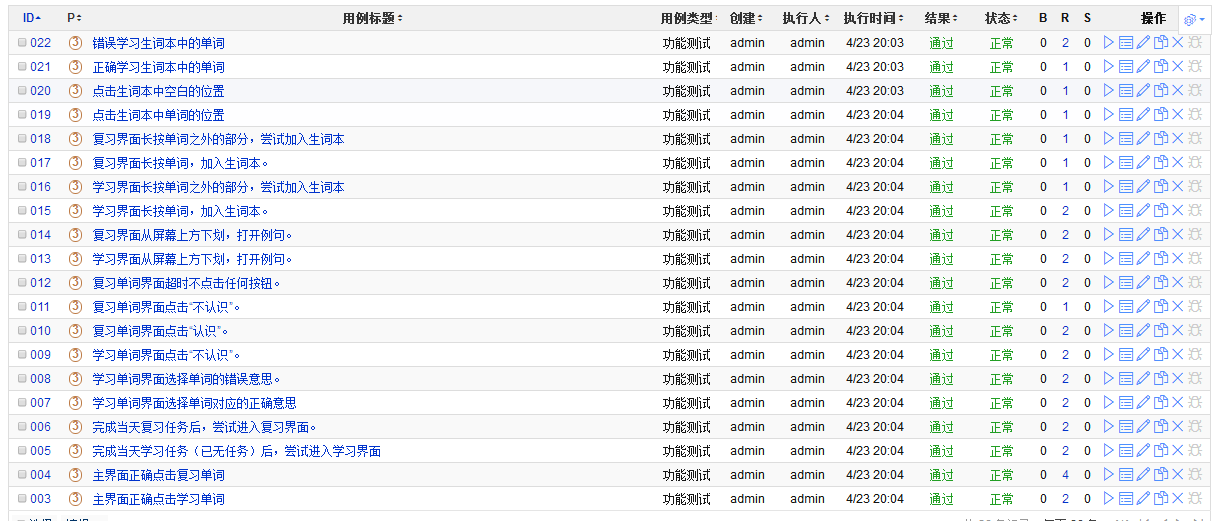Viewport: 1225px width, 521px height.
Task: Delete test case 003
Action: (x=1177, y=499)
